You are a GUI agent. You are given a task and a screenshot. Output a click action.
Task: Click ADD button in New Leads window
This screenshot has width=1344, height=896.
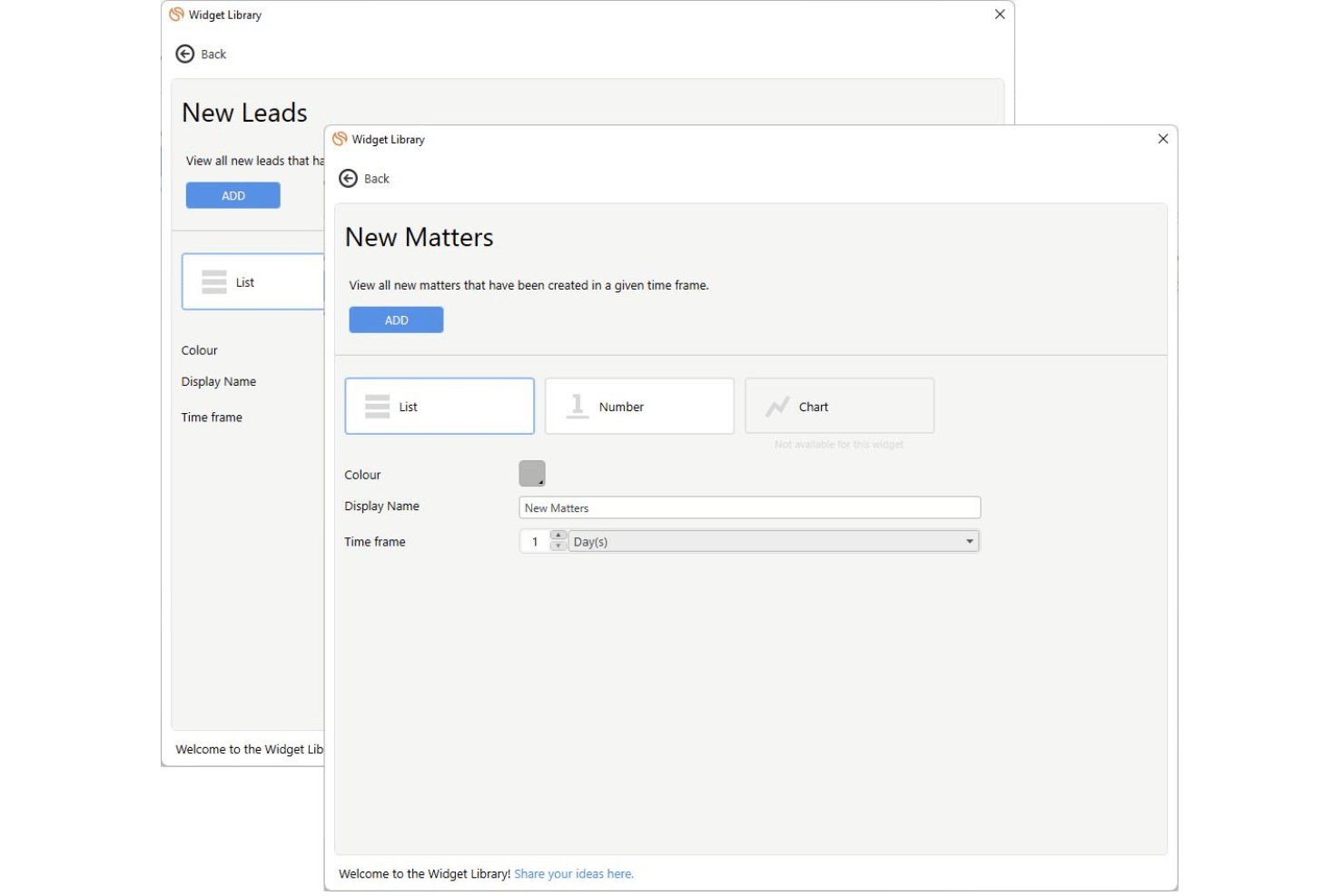tap(233, 196)
